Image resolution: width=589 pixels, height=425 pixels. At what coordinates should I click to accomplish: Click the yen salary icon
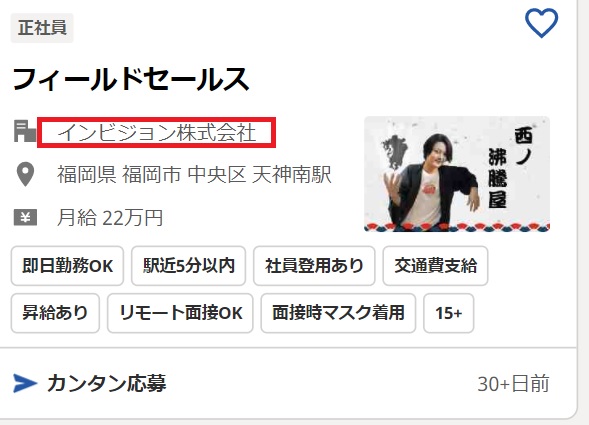point(25,217)
